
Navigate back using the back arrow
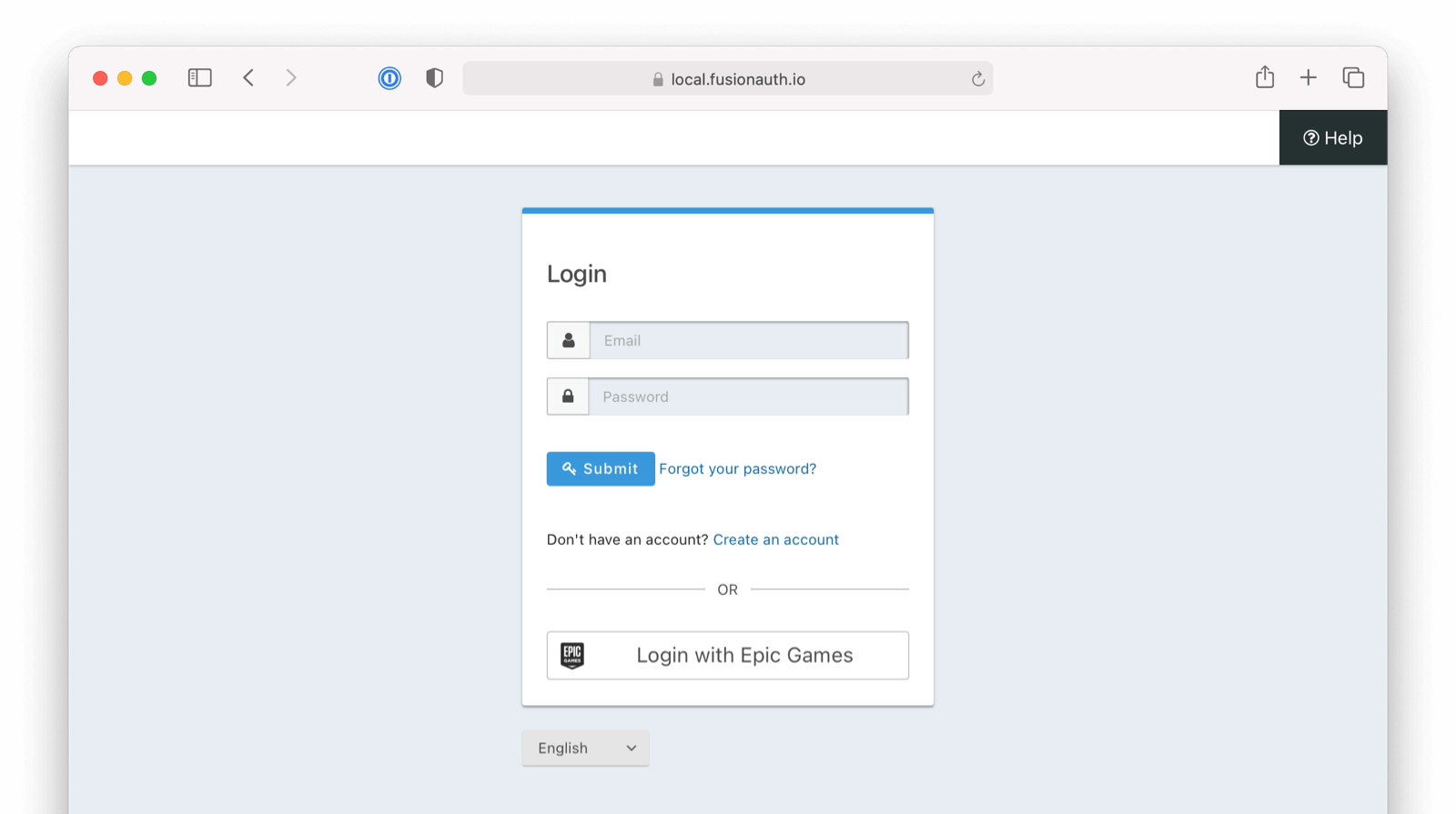click(248, 77)
